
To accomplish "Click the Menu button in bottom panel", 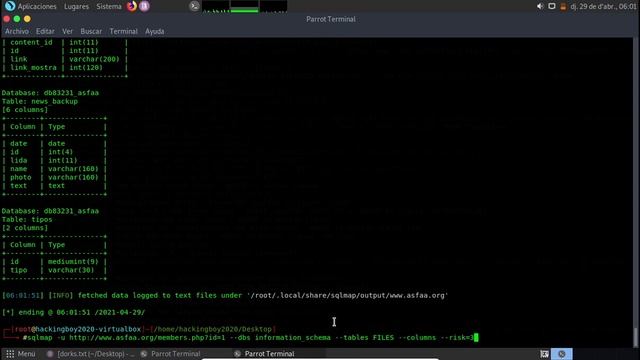I will [x=21, y=354].
